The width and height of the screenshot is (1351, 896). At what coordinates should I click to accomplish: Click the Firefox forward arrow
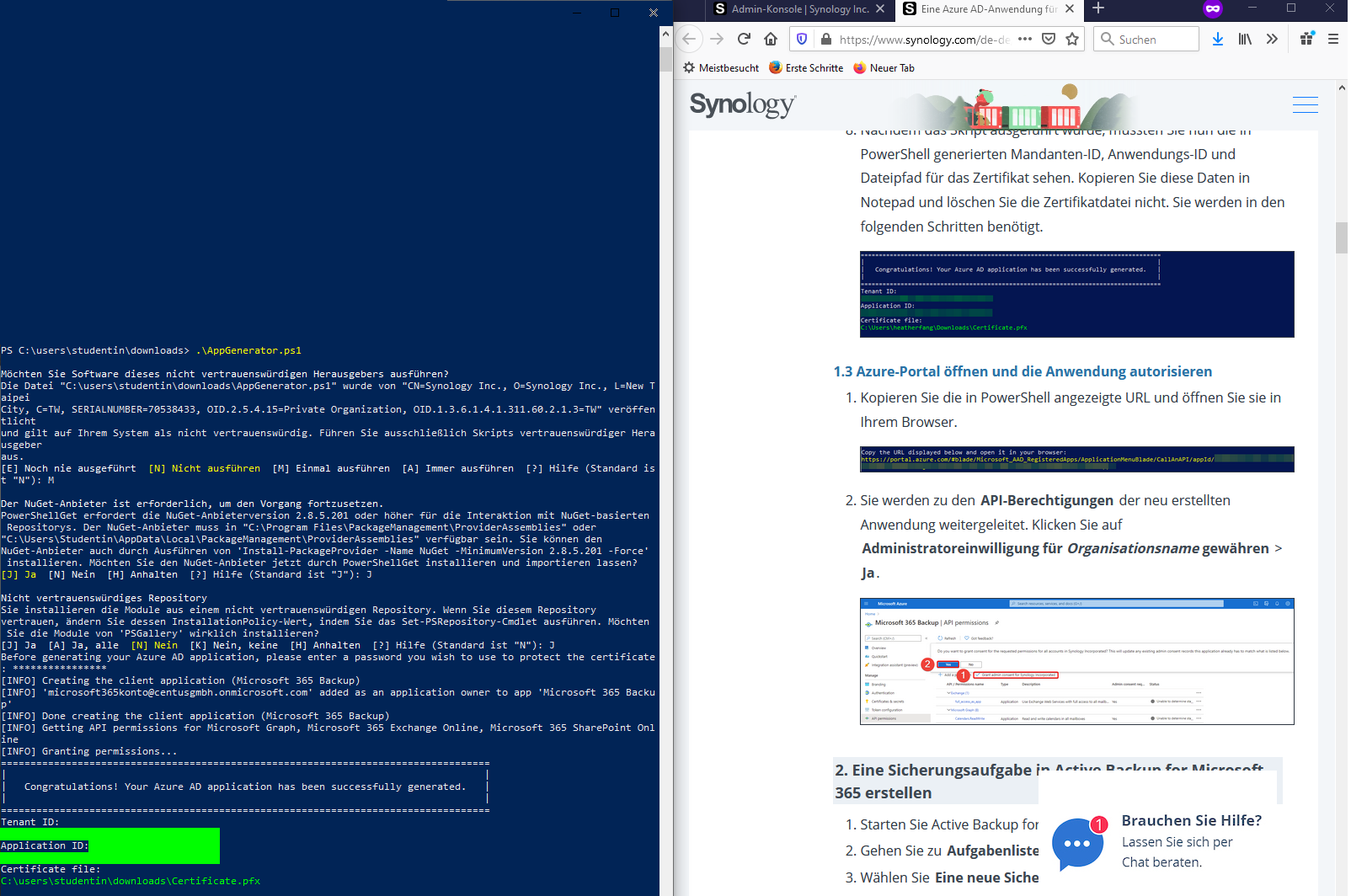717,39
